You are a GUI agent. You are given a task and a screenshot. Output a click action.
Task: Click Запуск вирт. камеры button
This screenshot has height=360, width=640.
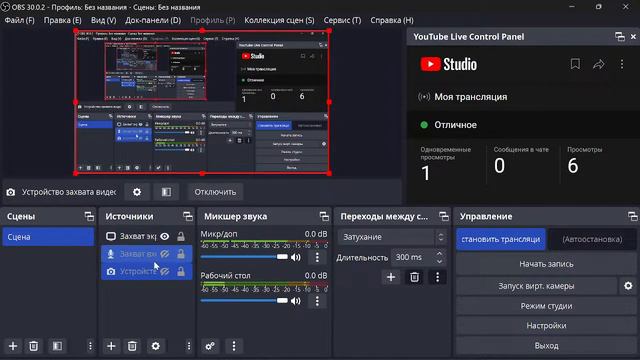tap(536, 286)
